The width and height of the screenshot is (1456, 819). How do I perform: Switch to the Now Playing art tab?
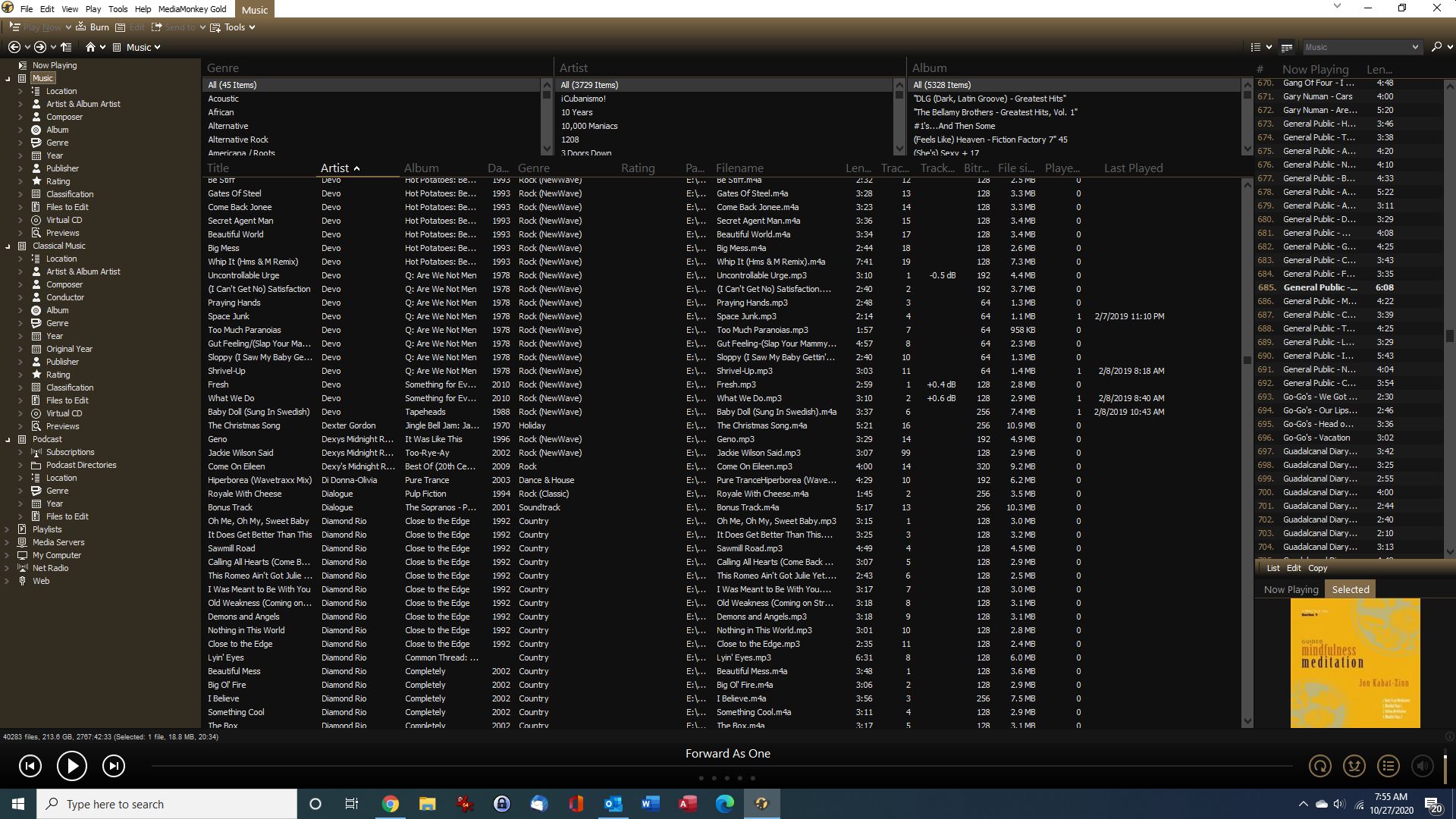(x=1291, y=589)
